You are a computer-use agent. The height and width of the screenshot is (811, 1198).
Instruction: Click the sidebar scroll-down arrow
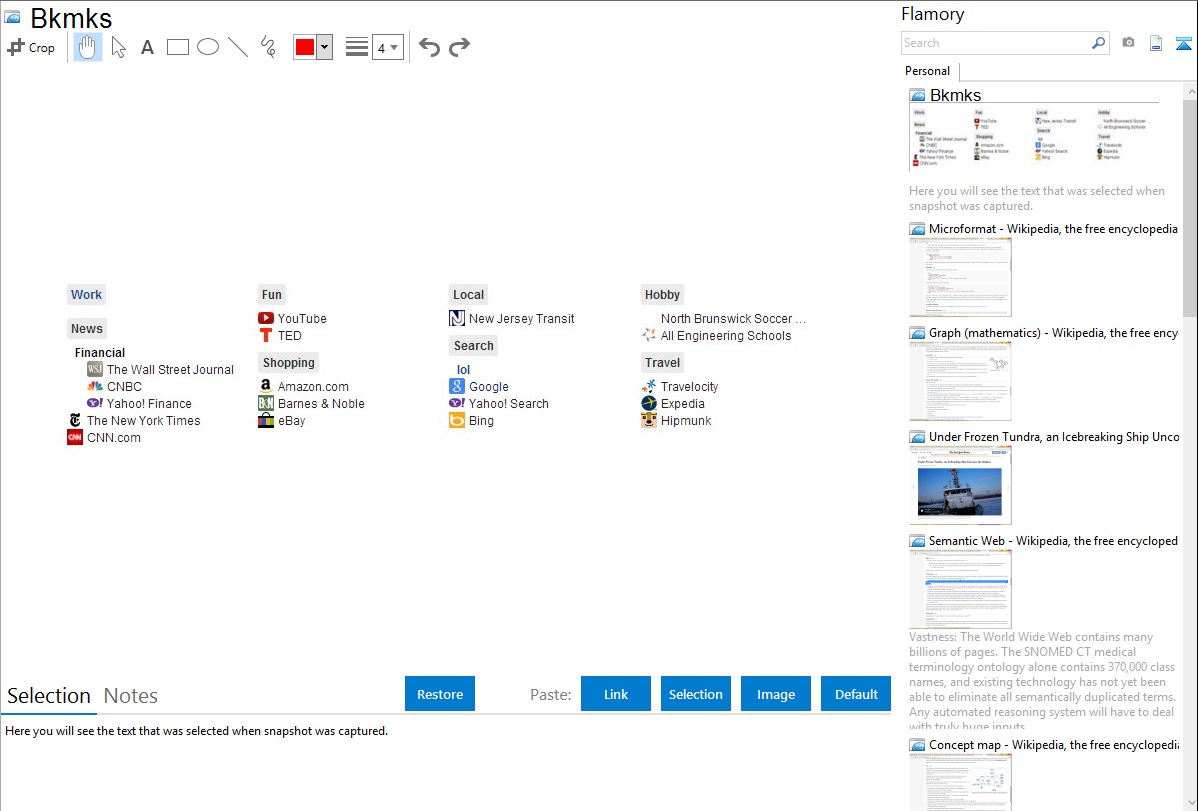[1190, 803]
